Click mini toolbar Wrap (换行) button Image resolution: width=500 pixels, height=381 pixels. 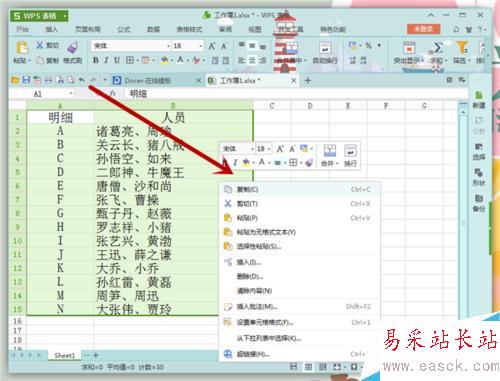(350, 155)
